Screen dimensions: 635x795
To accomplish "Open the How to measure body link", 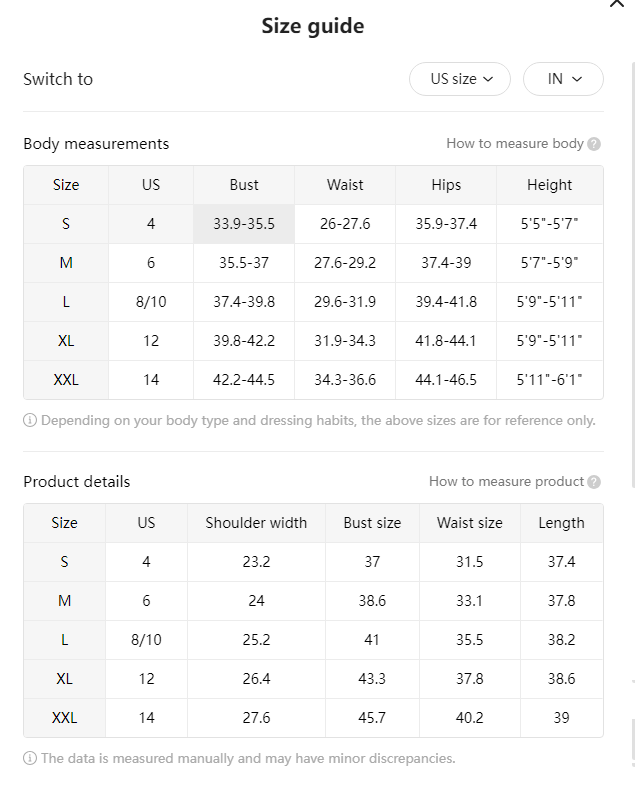I will point(515,143).
